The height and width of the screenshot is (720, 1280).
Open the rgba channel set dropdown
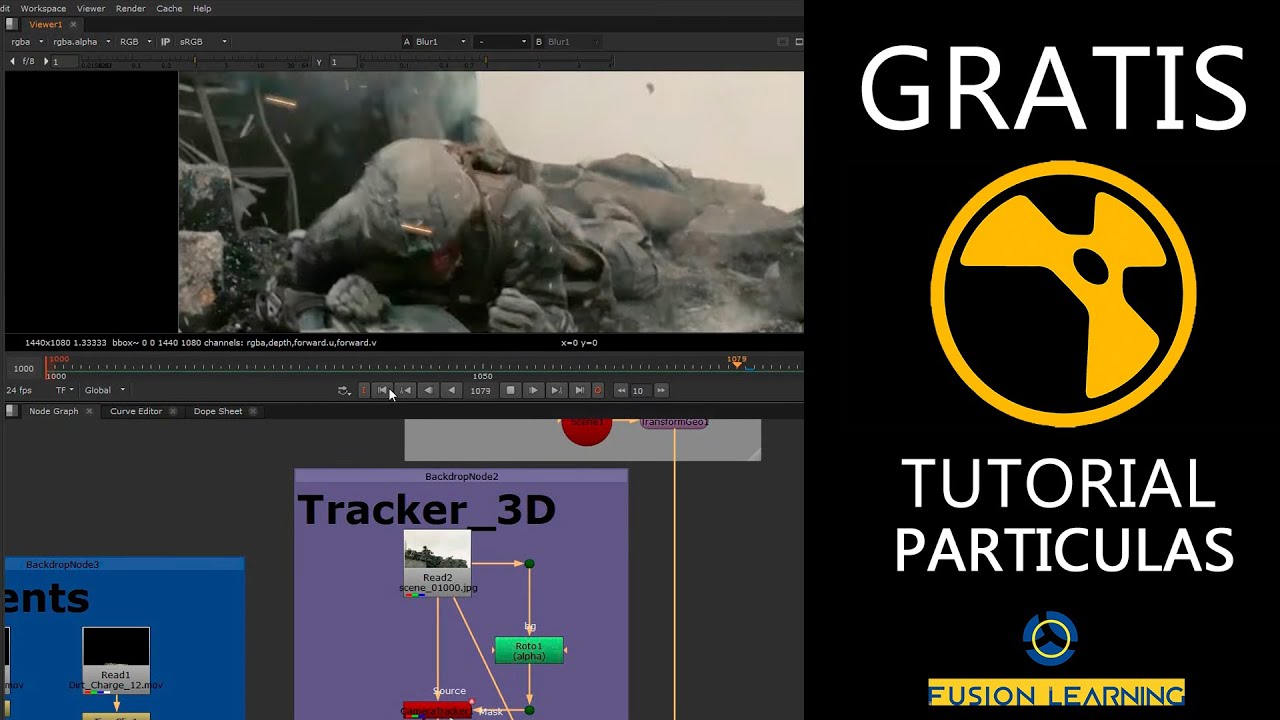click(x=27, y=42)
